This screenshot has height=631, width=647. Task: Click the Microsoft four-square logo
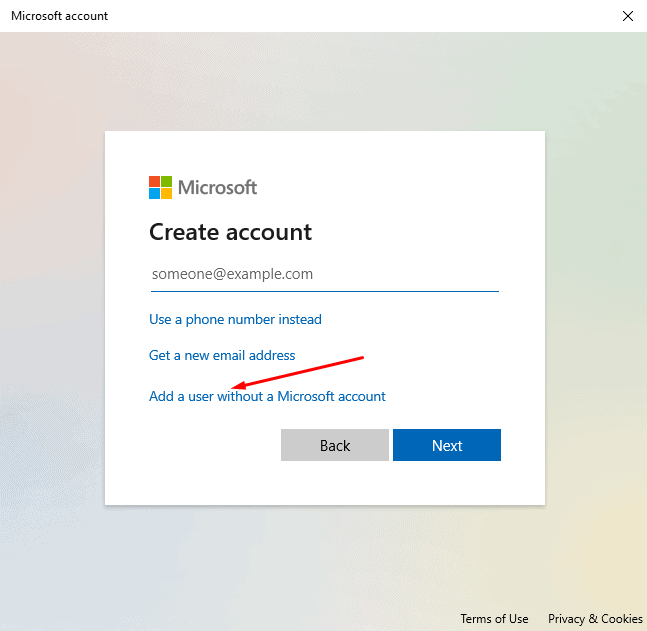pyautogui.click(x=161, y=187)
